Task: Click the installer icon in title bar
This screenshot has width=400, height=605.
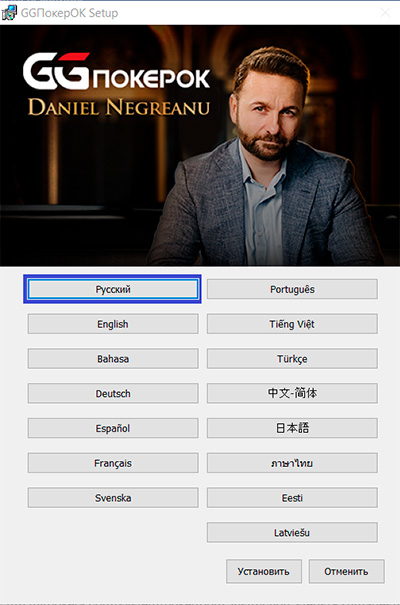Action: (x=9, y=13)
